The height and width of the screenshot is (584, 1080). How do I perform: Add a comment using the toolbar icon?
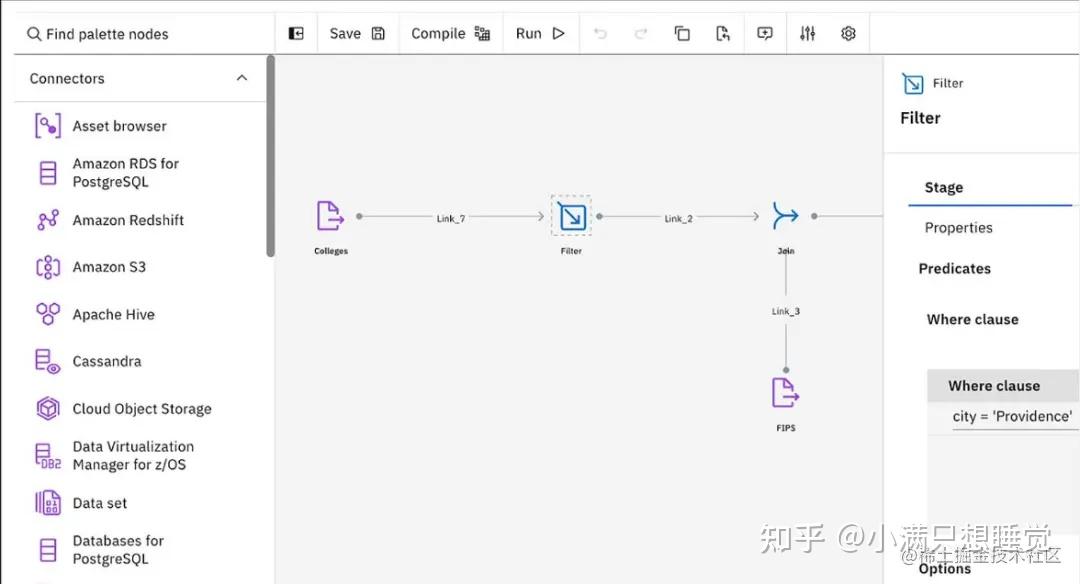(x=765, y=33)
